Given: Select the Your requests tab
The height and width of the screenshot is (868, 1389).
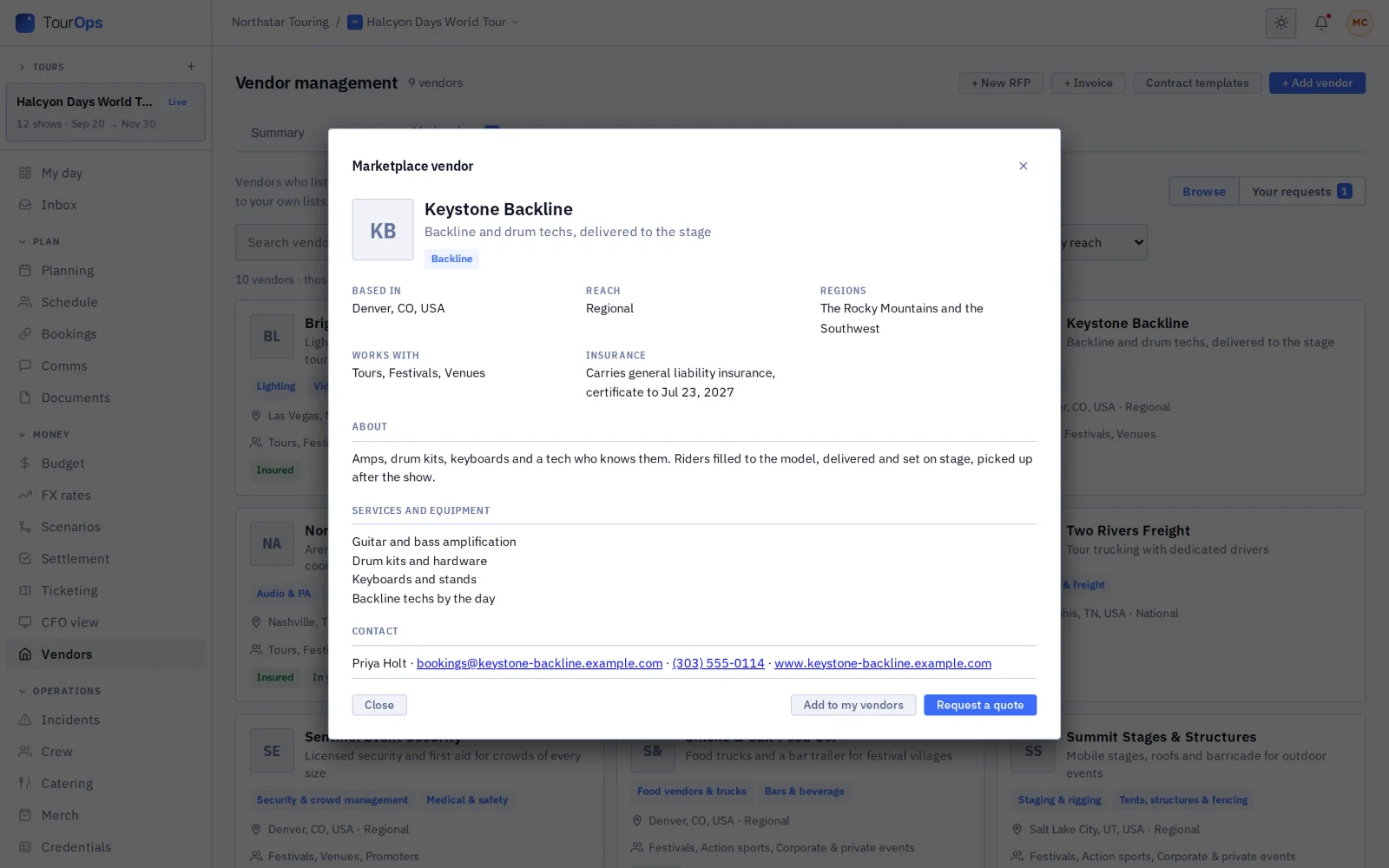Looking at the screenshot, I should pyautogui.click(x=1301, y=192).
